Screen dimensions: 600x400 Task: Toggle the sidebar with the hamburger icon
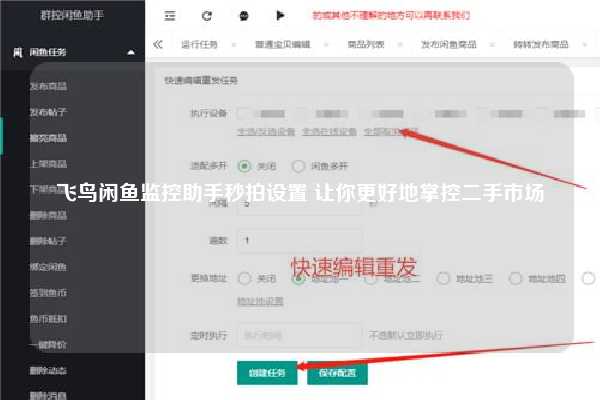click(x=170, y=16)
